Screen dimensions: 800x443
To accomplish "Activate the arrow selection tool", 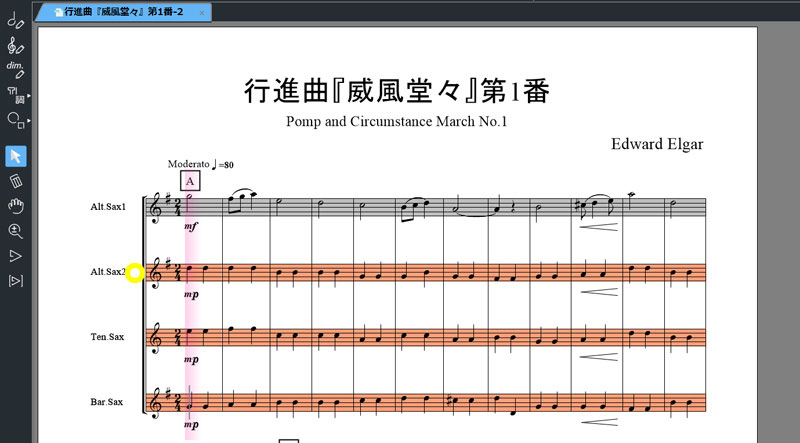I will (16, 156).
